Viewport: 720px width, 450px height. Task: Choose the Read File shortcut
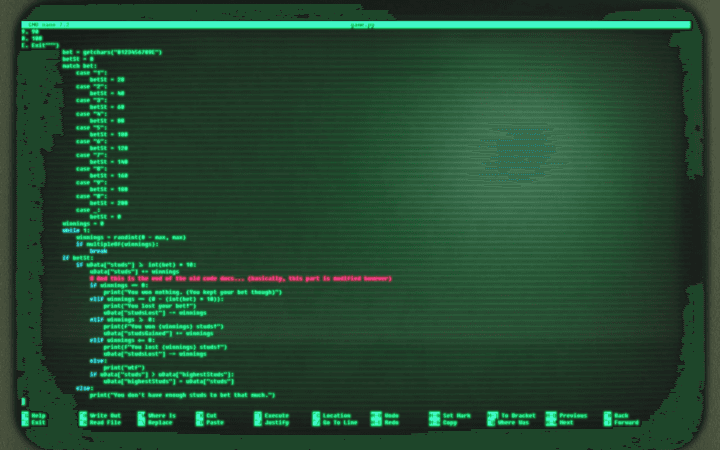(x=104, y=422)
